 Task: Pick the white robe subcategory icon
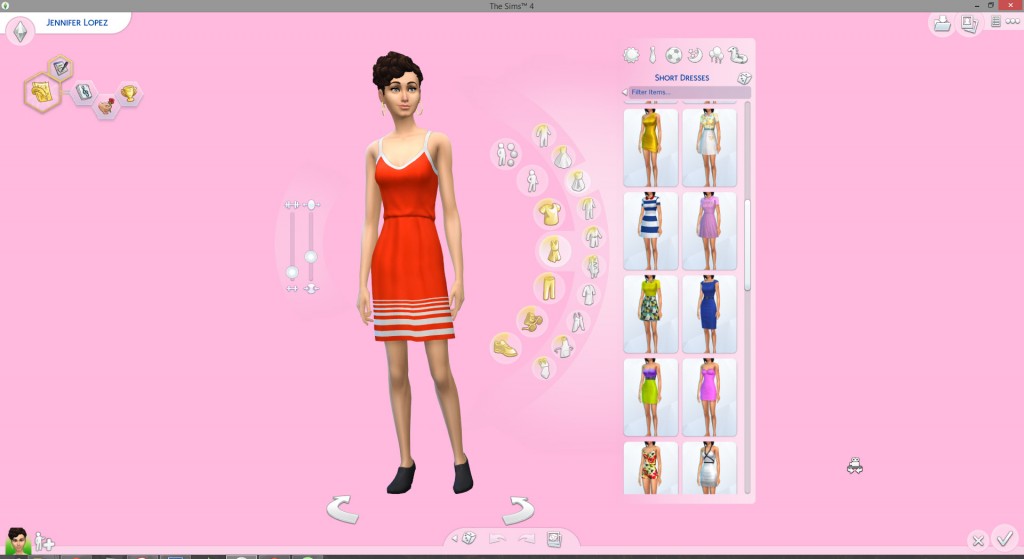(x=588, y=295)
